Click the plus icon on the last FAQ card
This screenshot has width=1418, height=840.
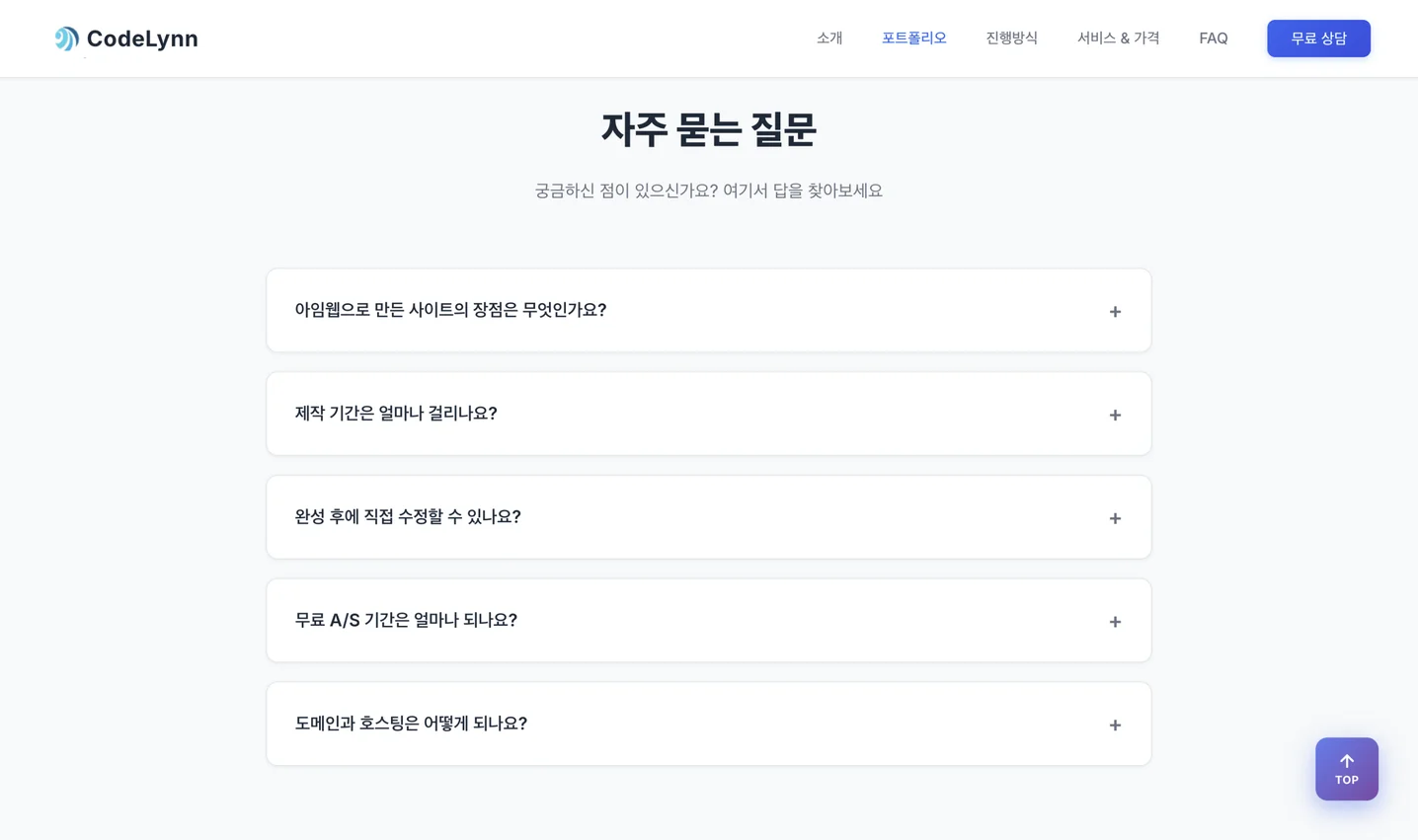1115,725
